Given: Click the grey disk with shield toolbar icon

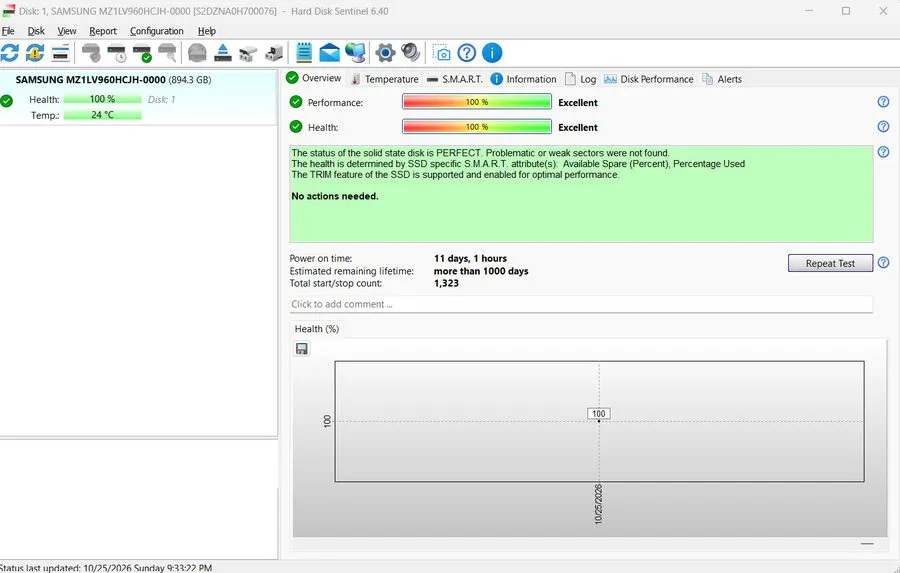Looking at the screenshot, I should click(91, 53).
